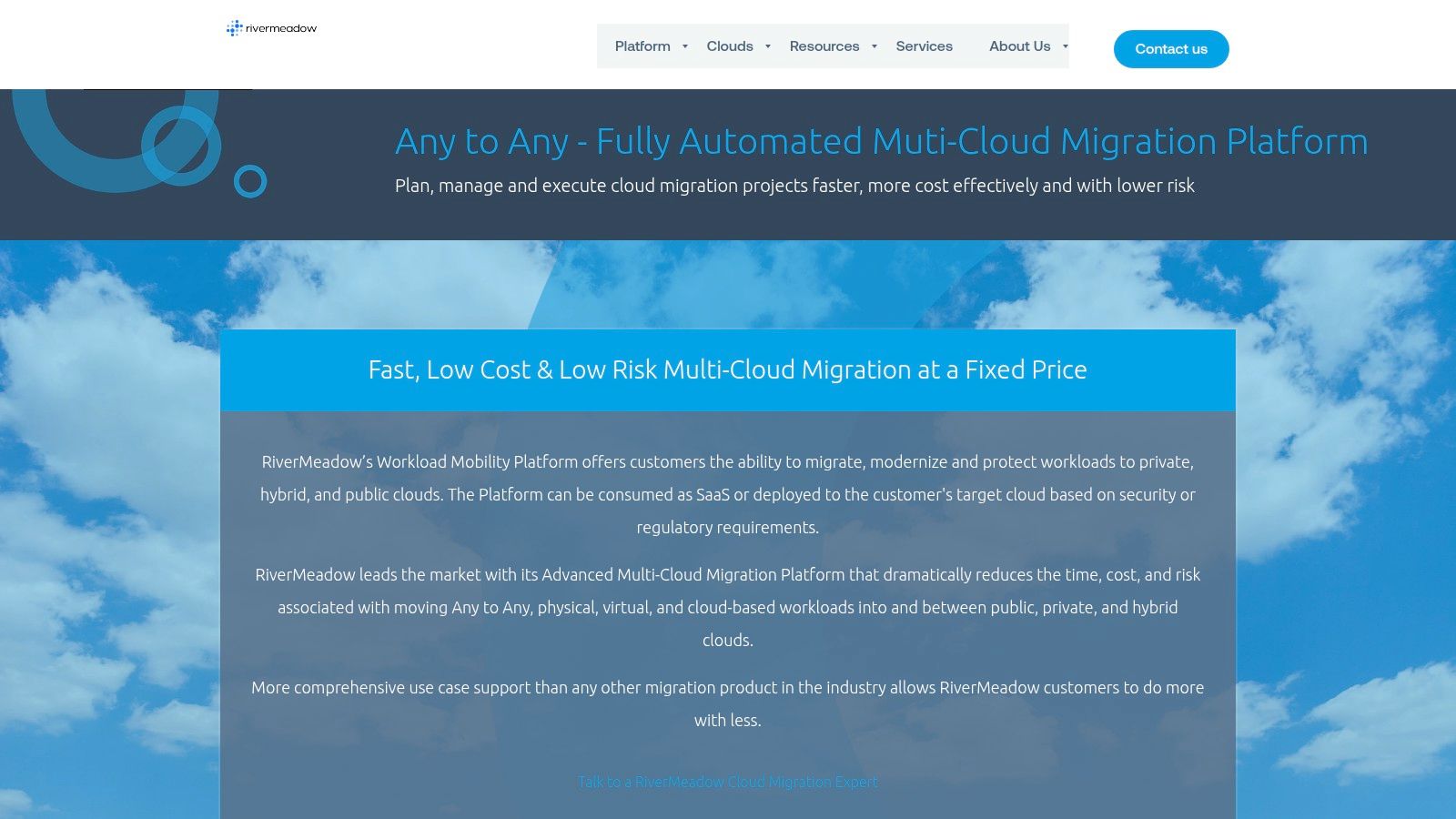This screenshot has width=1456, height=819.
Task: Click the RiverMeadow logo
Action: pos(270,28)
